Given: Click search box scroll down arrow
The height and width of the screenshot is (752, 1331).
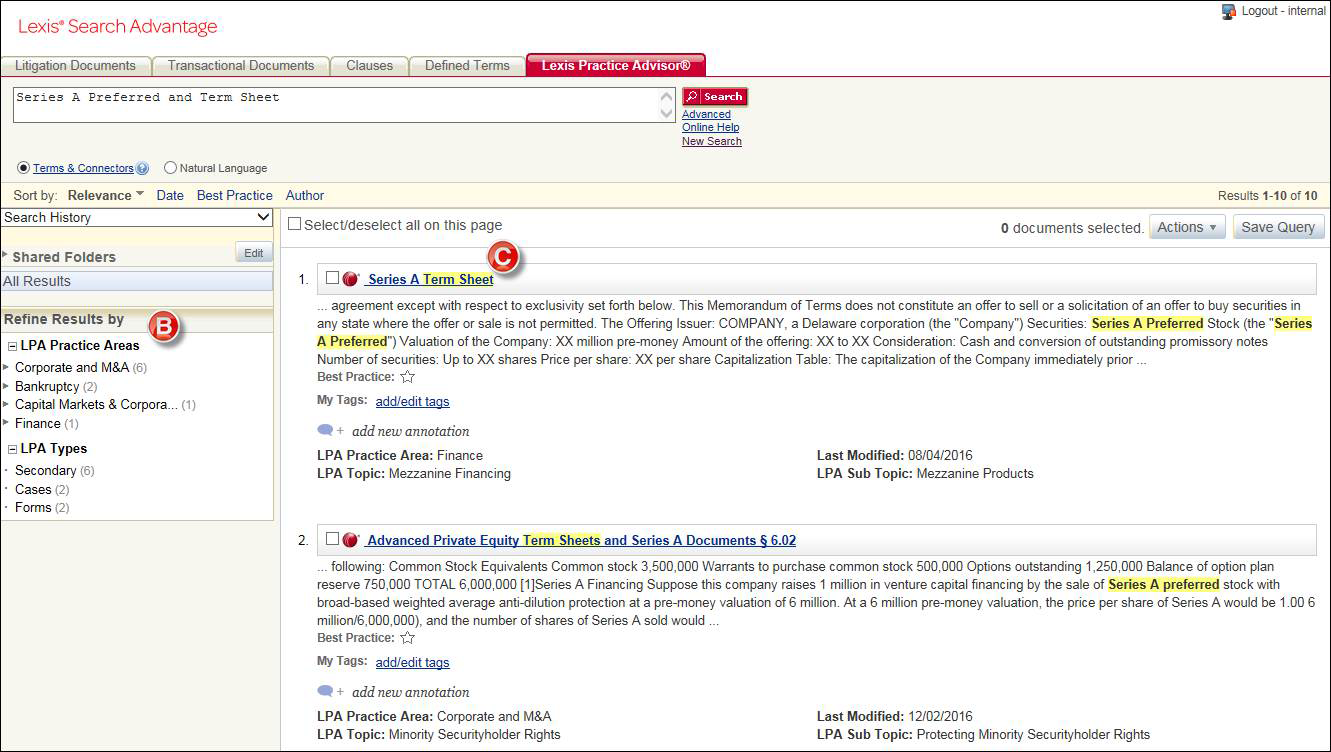Looking at the screenshot, I should (x=668, y=113).
